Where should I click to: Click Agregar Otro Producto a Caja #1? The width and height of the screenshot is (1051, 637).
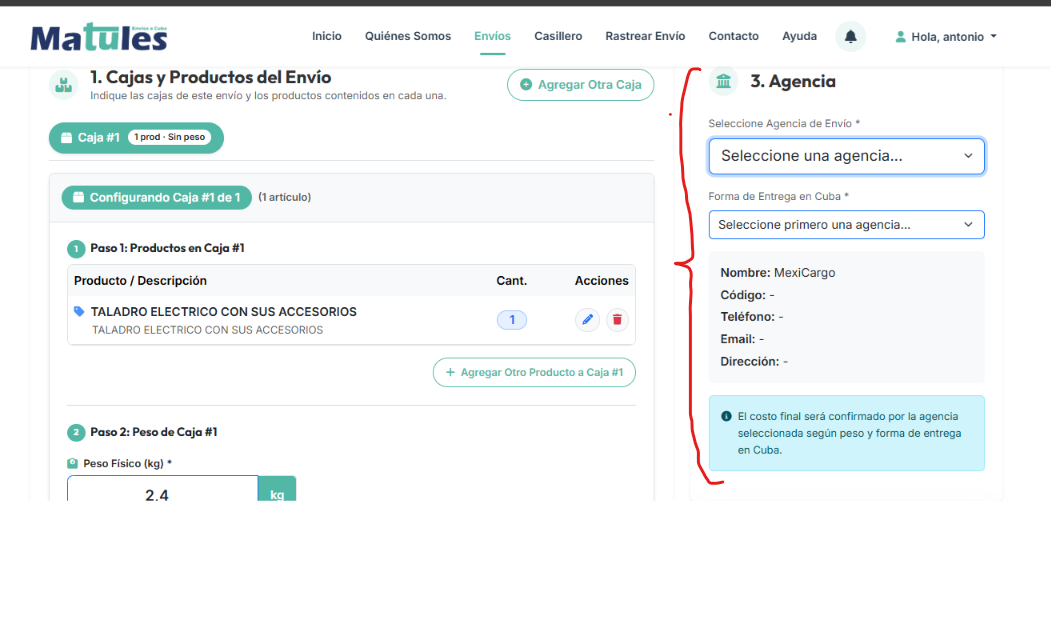[534, 372]
